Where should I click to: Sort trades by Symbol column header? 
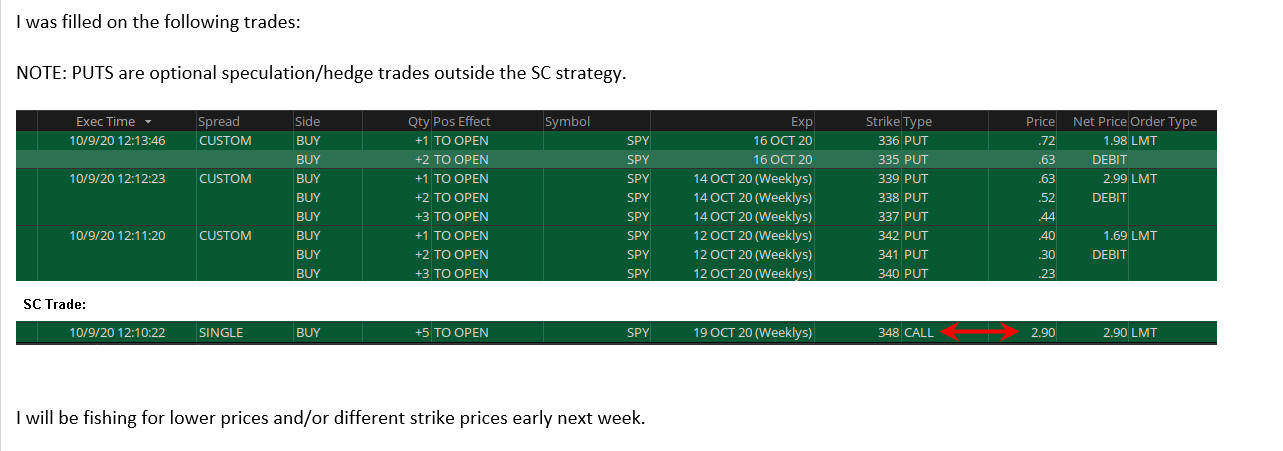point(567,122)
